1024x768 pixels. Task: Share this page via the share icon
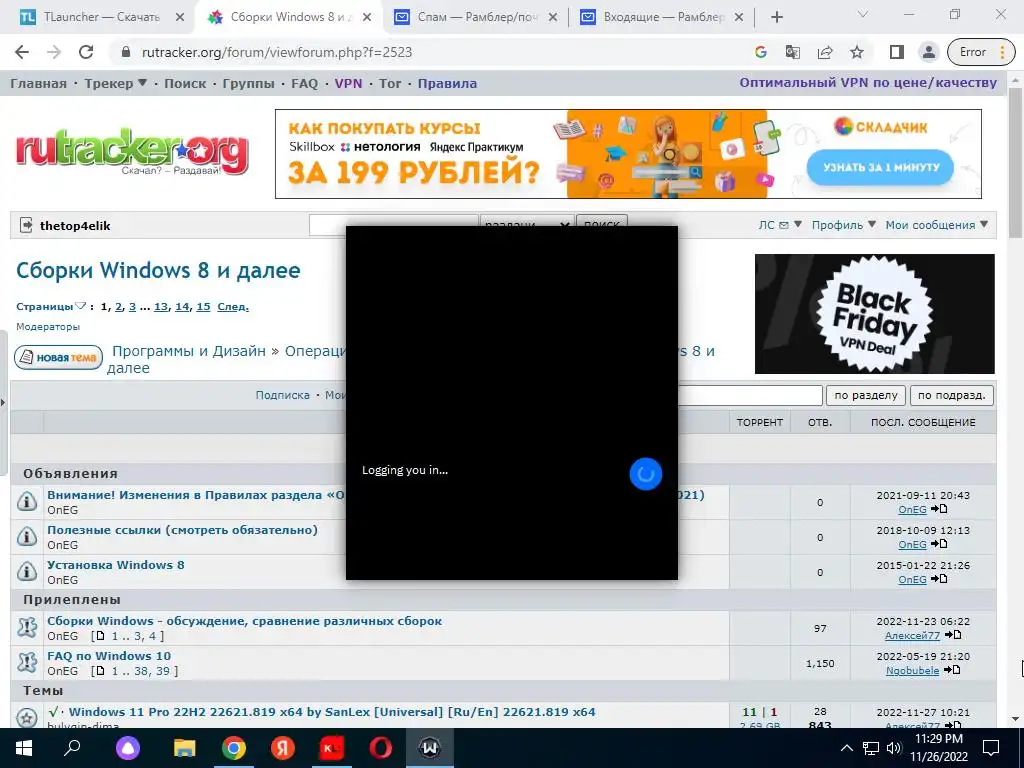click(x=825, y=52)
